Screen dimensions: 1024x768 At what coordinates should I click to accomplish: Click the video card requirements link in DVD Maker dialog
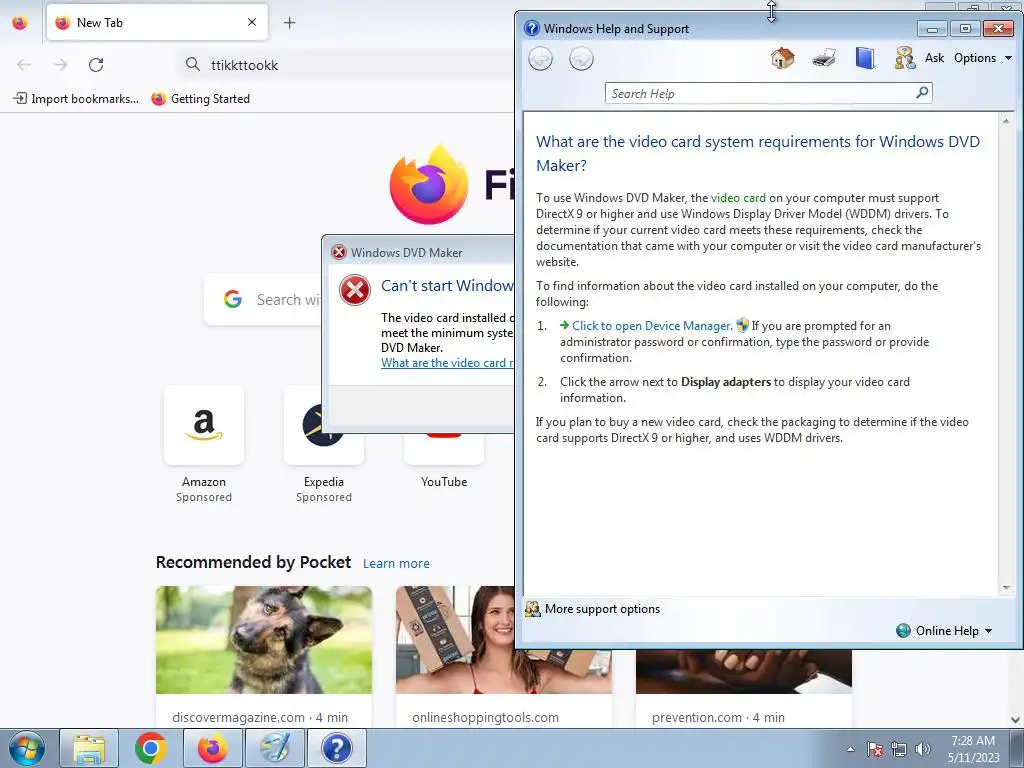tap(447, 363)
